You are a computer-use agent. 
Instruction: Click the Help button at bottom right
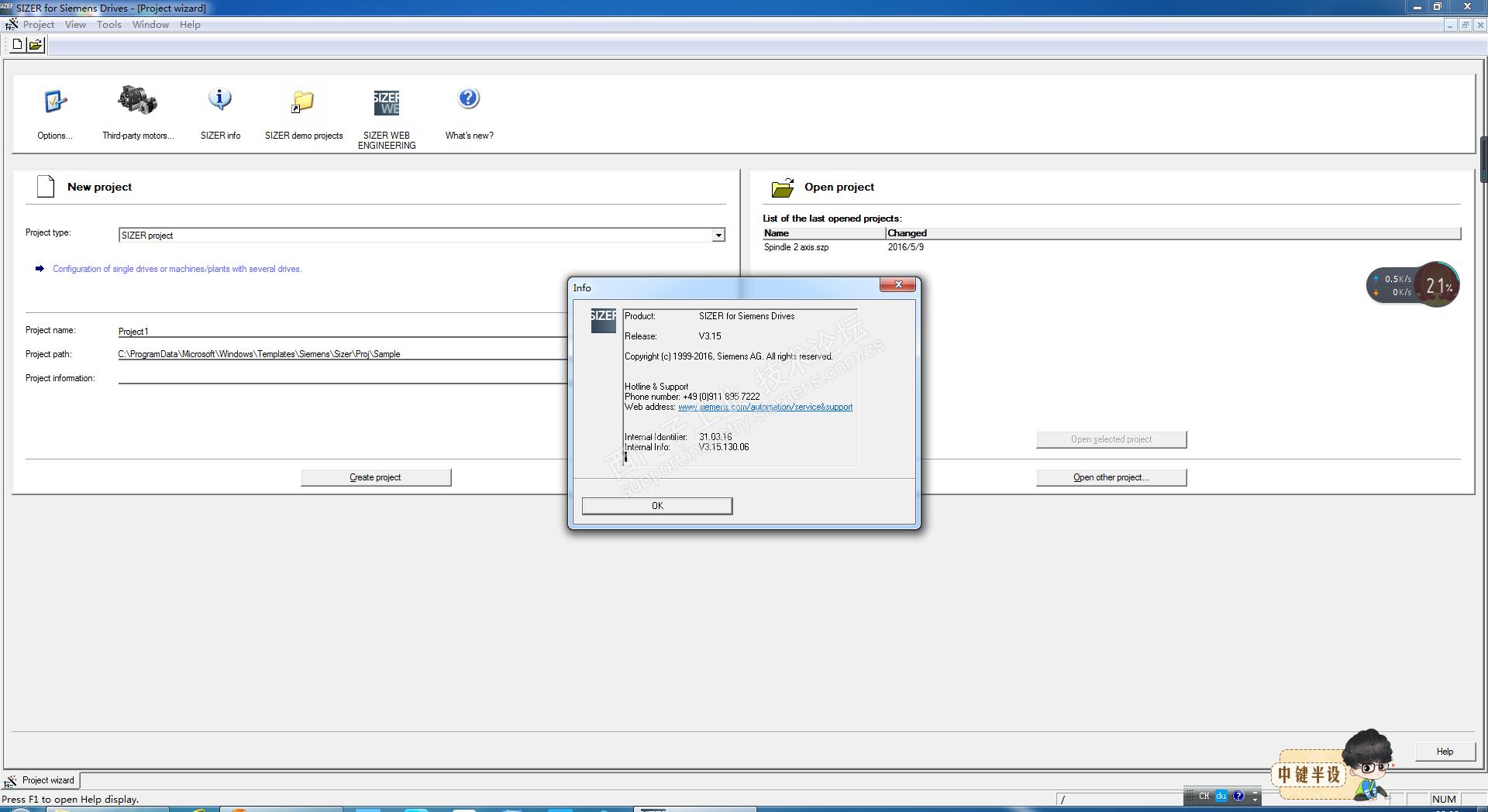[1445, 752]
